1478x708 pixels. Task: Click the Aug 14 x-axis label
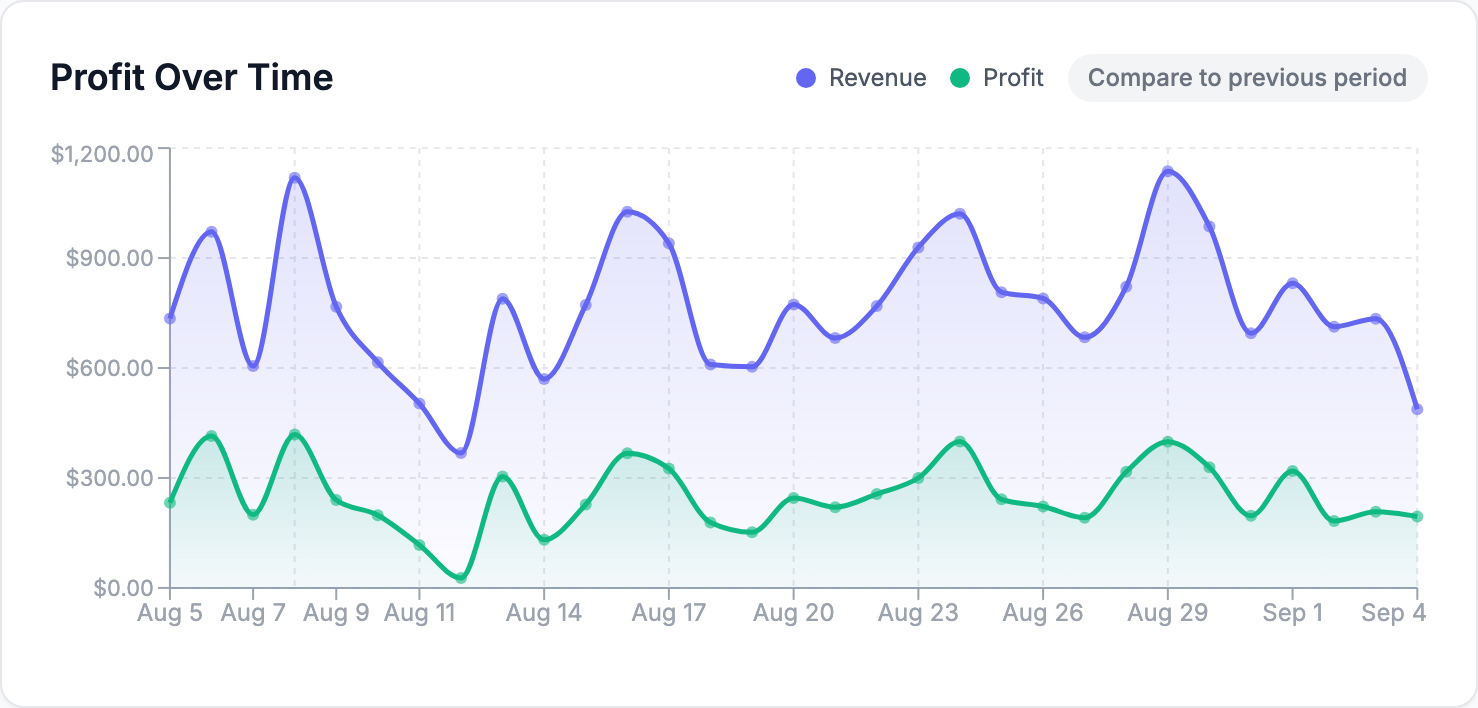tap(544, 613)
